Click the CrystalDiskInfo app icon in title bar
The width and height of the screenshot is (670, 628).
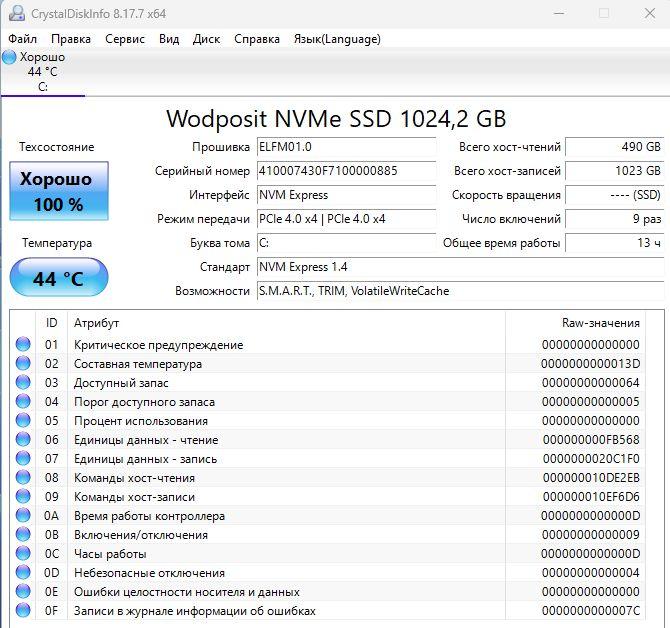[x=16, y=13]
